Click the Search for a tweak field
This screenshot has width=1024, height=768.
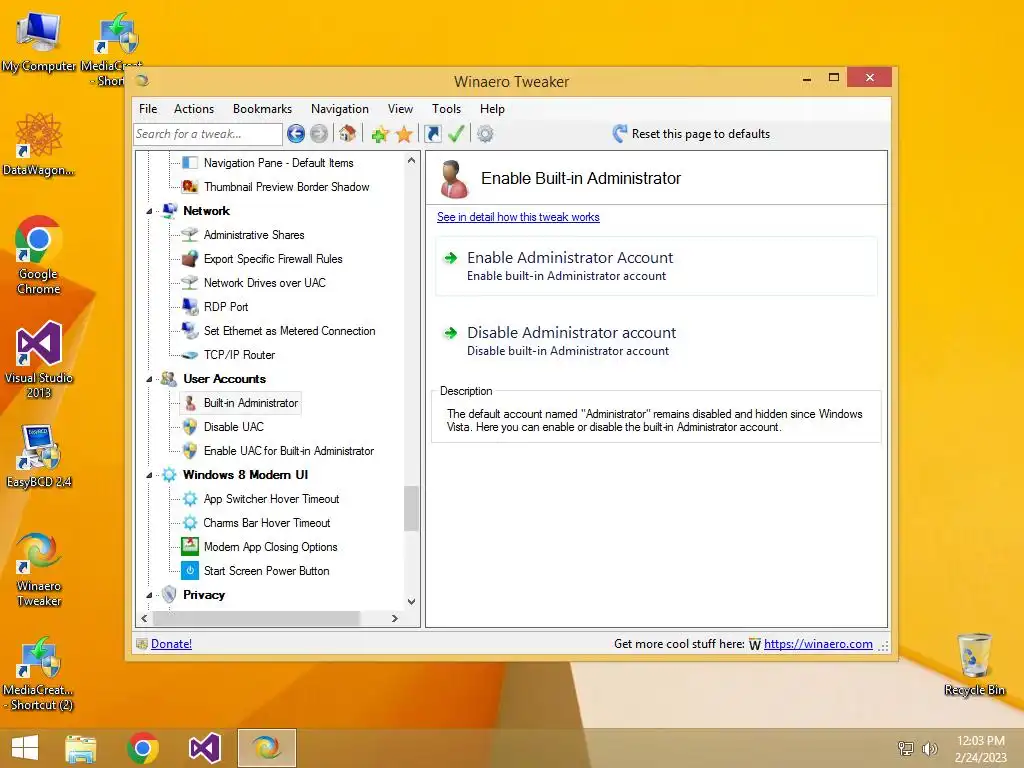[208, 134]
